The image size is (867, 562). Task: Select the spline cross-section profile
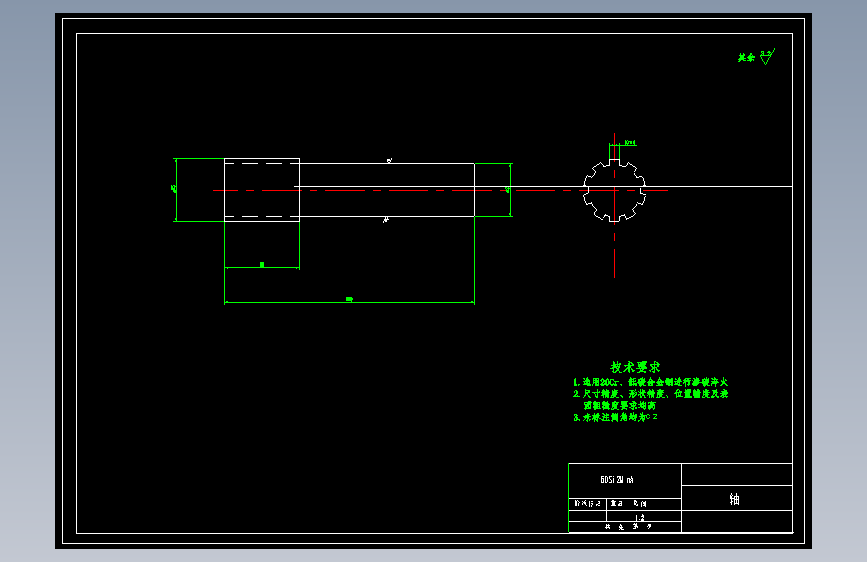[614, 191]
